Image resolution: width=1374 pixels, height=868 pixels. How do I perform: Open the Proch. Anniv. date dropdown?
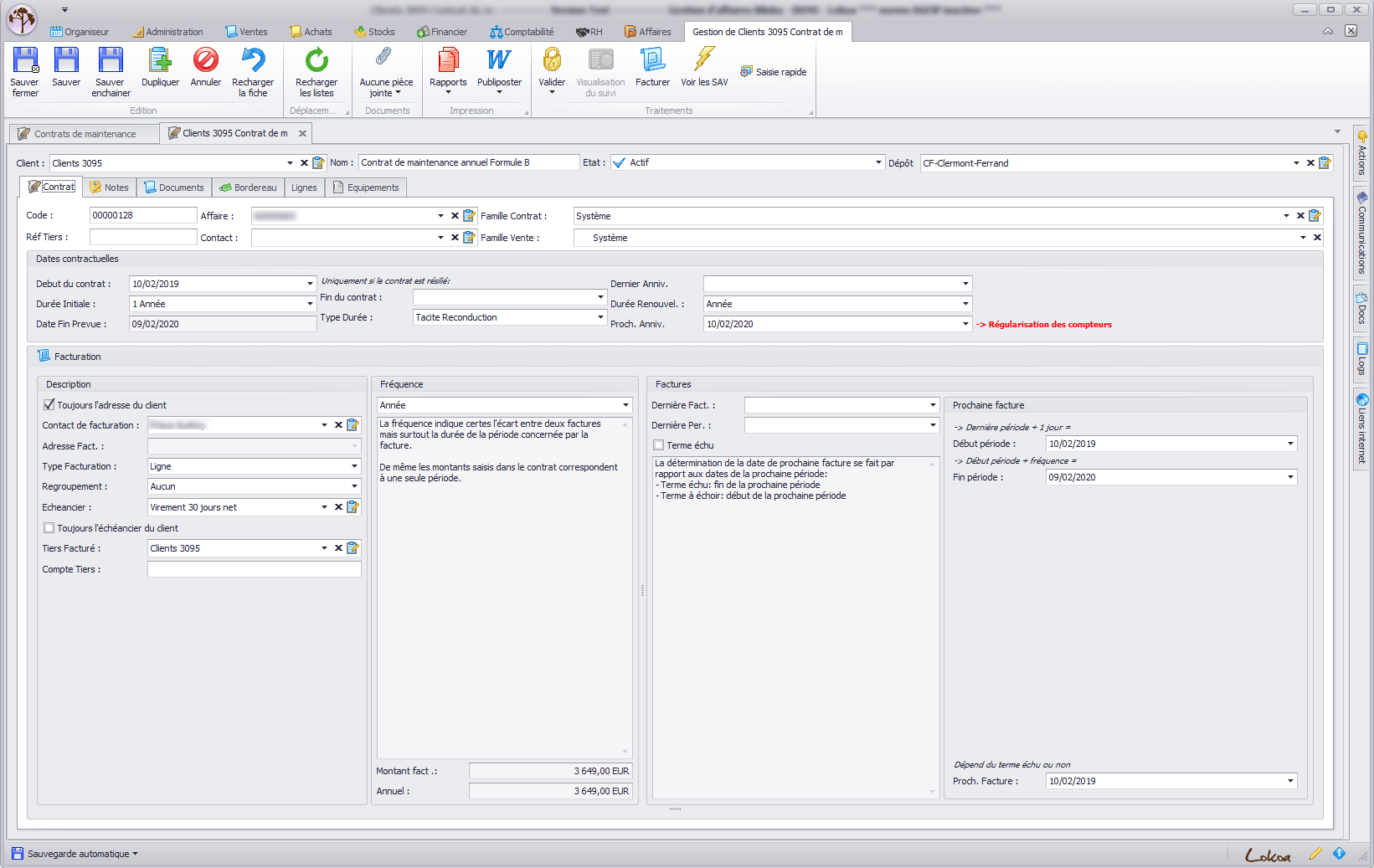pos(965,324)
